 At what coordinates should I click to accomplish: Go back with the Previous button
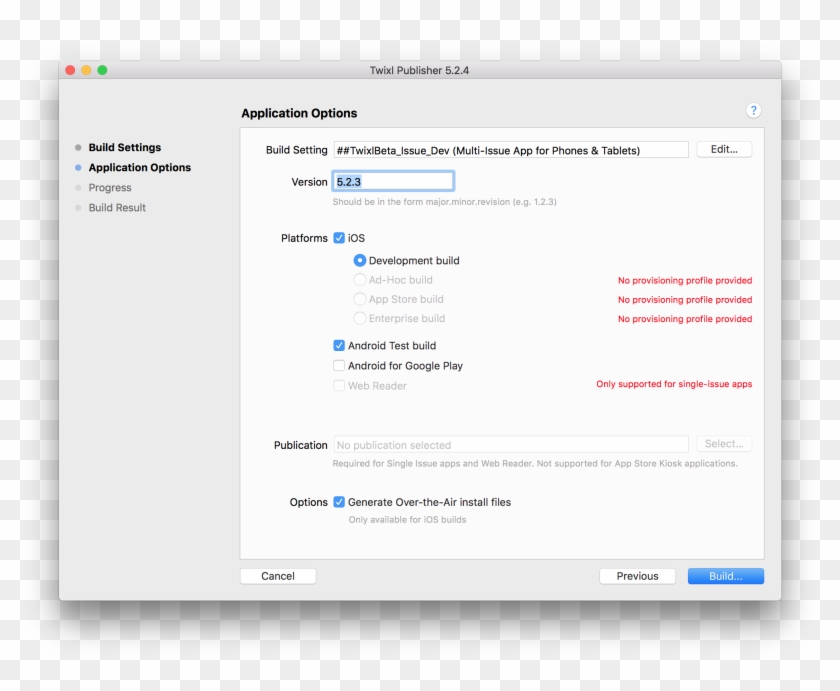[637, 576]
